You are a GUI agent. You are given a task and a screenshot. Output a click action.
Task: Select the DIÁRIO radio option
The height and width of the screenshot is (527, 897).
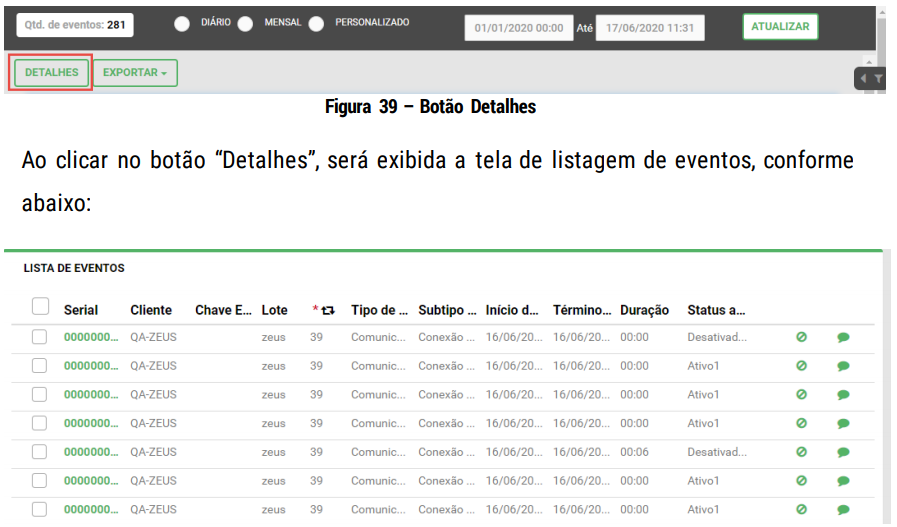[x=182, y=24]
